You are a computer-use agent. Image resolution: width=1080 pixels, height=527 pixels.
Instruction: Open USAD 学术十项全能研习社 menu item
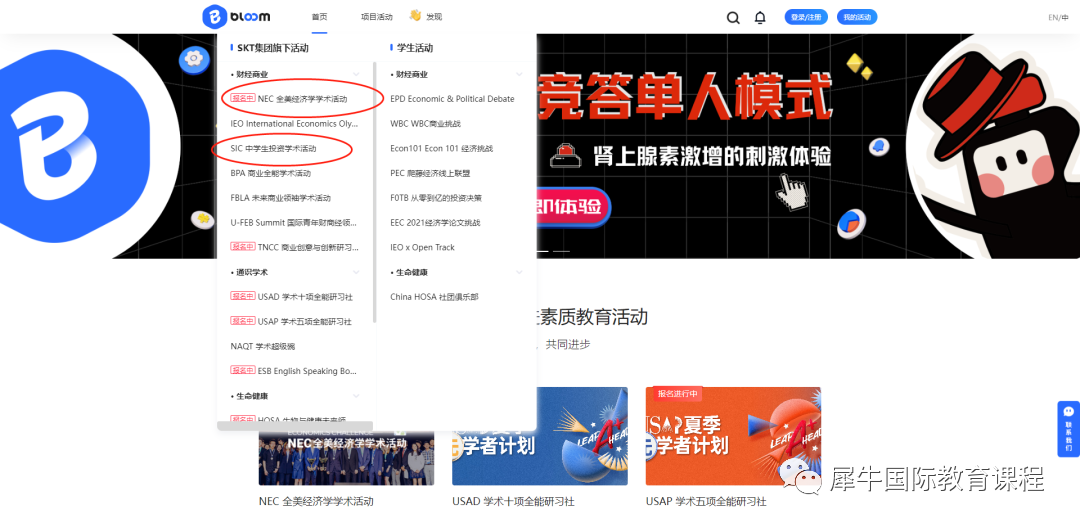pos(292,297)
